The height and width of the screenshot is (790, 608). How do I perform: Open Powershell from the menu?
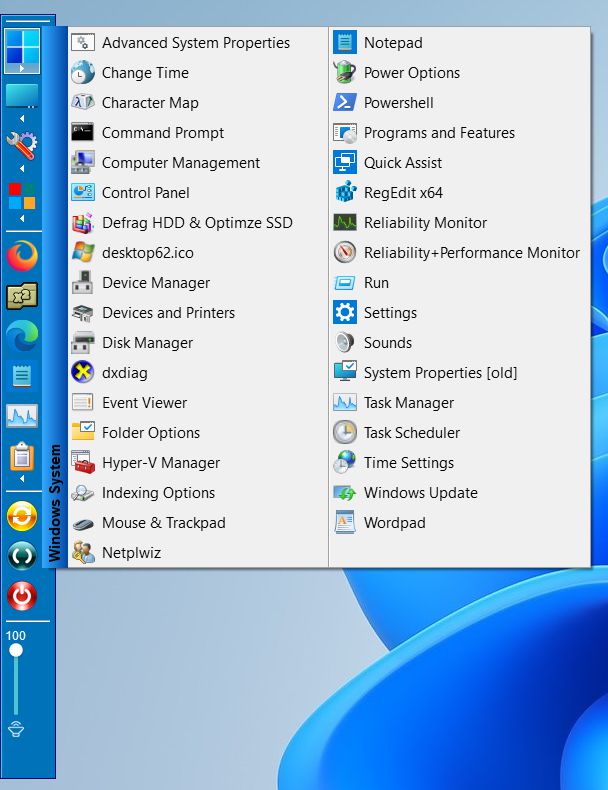pyautogui.click(x=398, y=103)
